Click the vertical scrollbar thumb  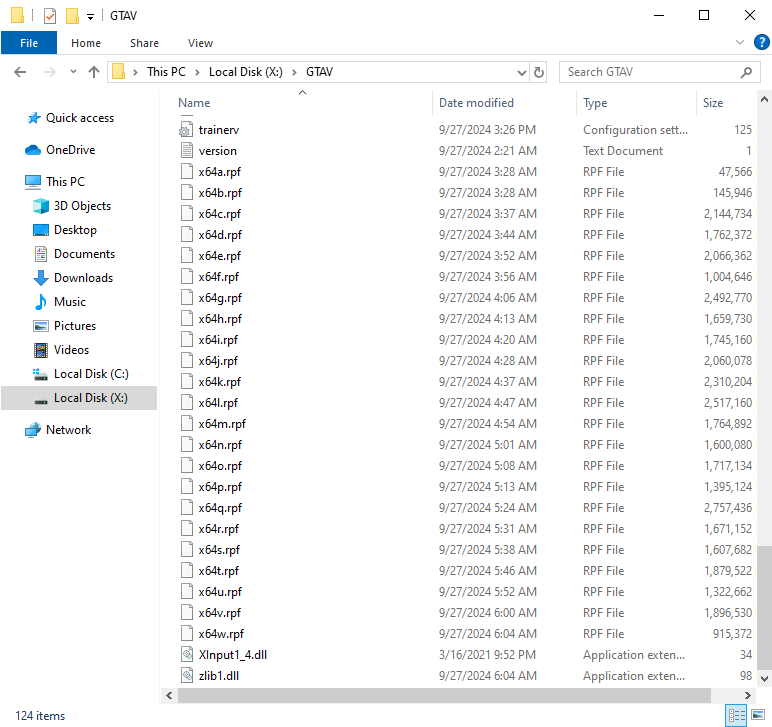764,607
